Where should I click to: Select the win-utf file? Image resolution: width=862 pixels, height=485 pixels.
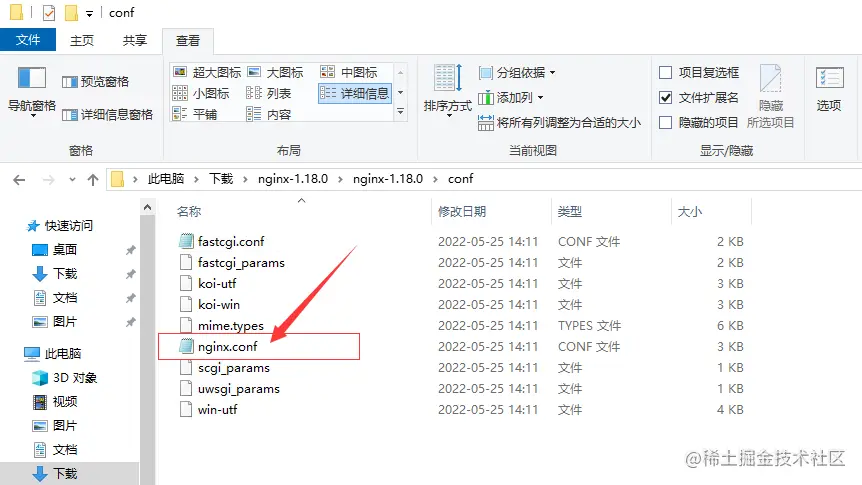(218, 410)
